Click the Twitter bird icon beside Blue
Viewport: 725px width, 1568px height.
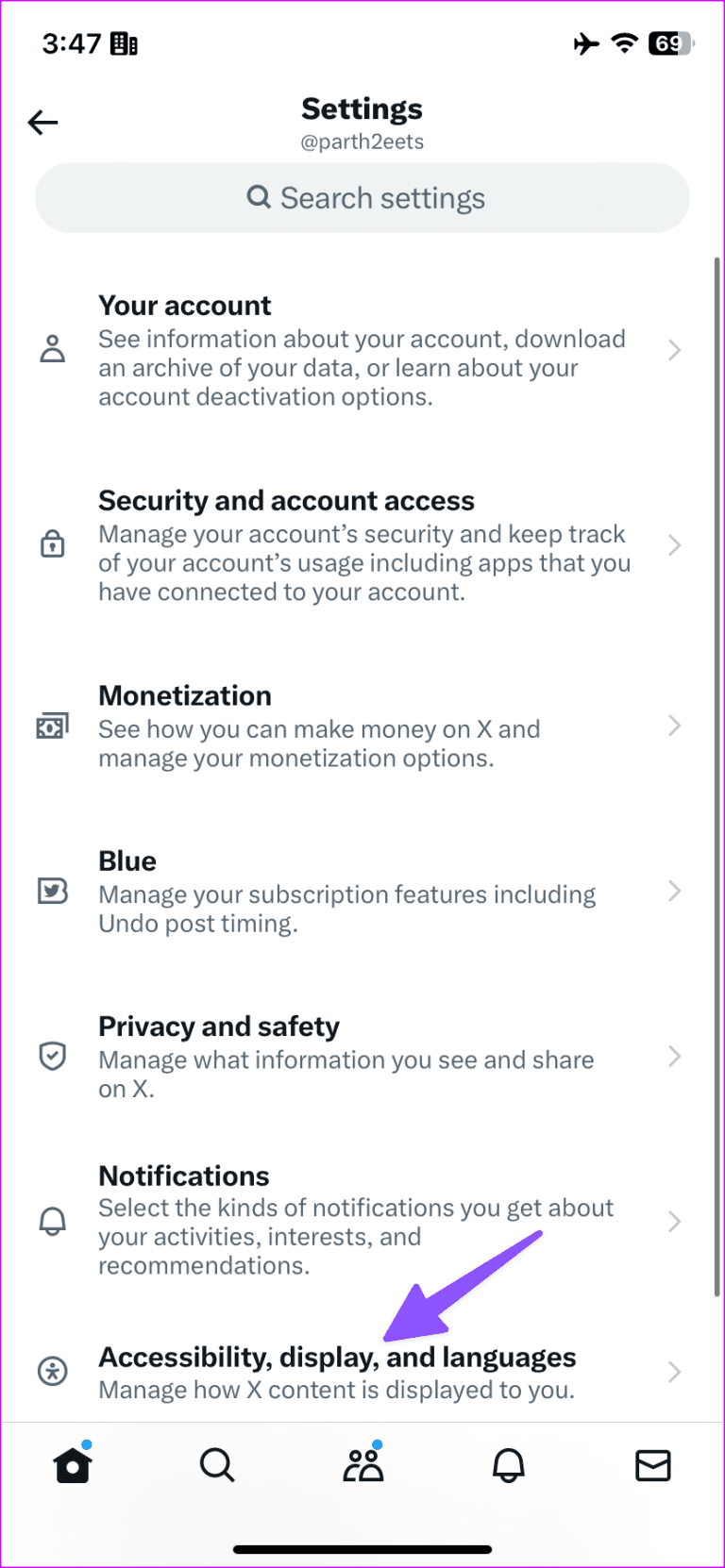click(53, 890)
